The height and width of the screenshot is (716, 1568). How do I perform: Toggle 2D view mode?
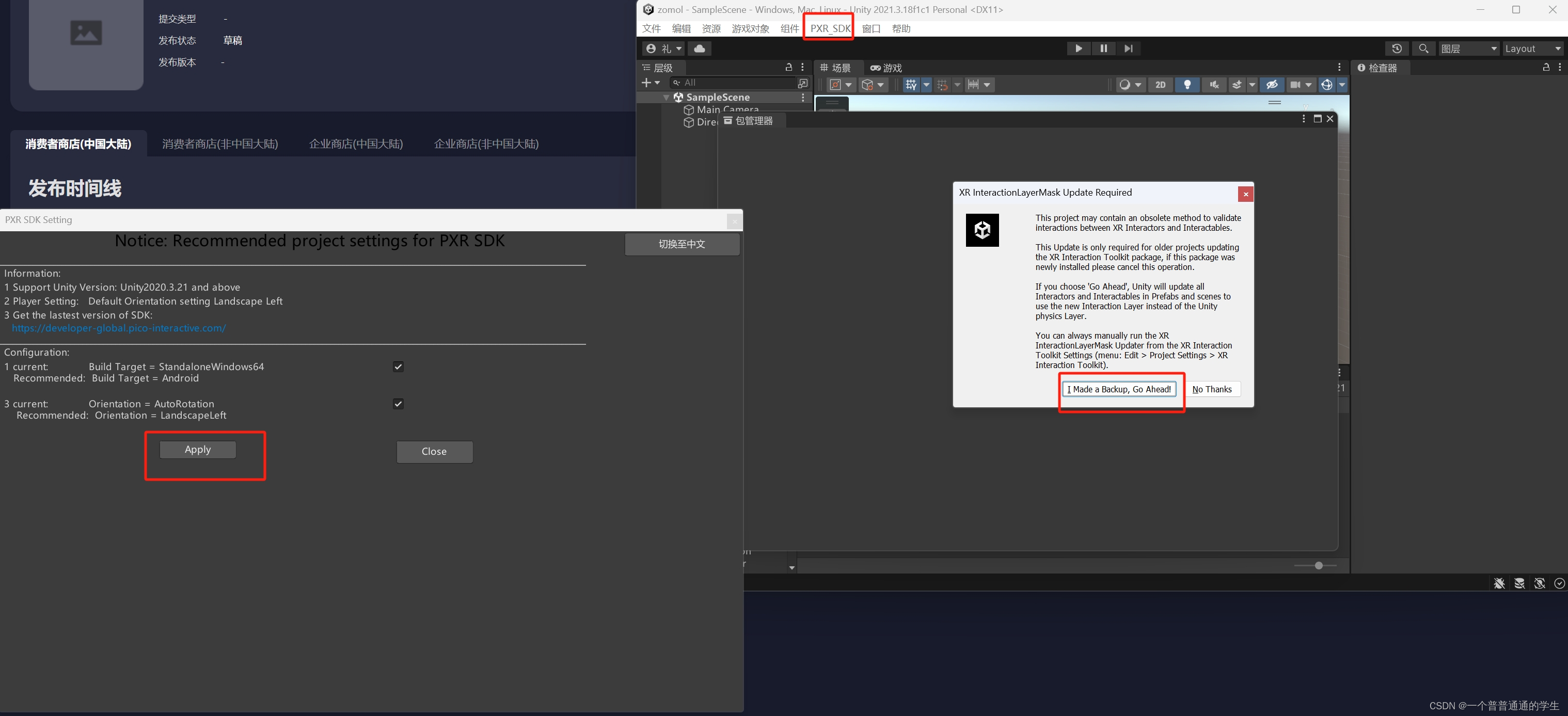1160,85
